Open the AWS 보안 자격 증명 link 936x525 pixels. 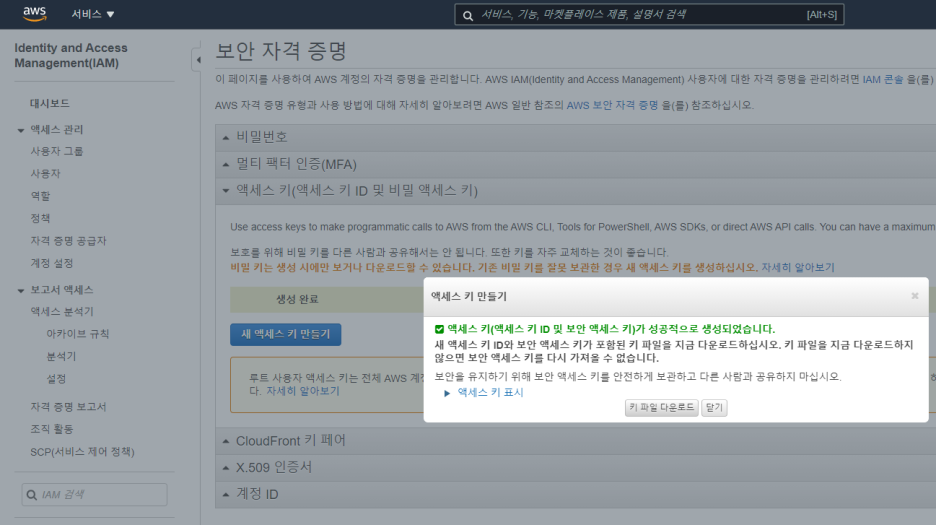[x=612, y=105]
